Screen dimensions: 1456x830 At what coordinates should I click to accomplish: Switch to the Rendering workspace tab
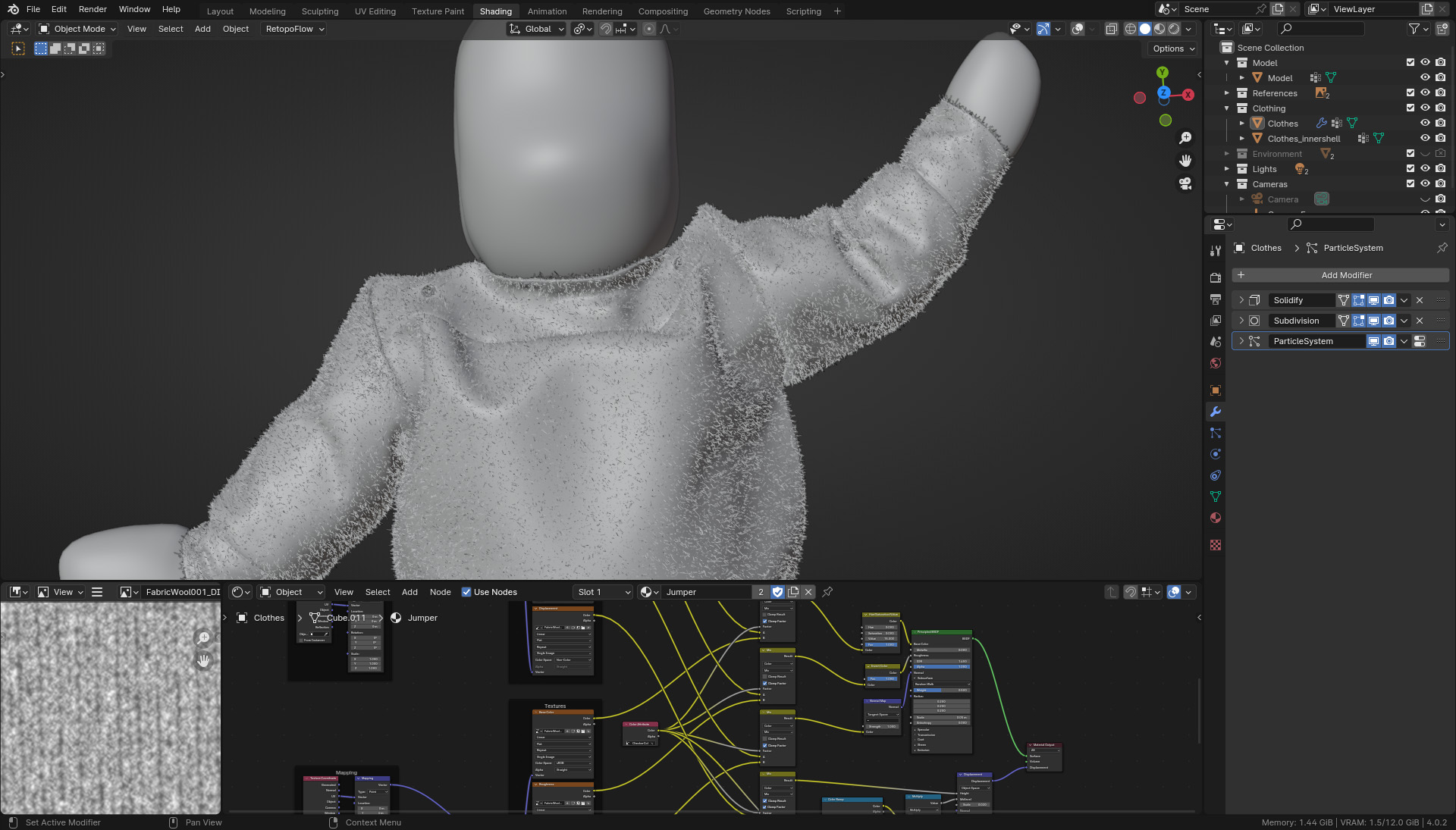(x=601, y=11)
